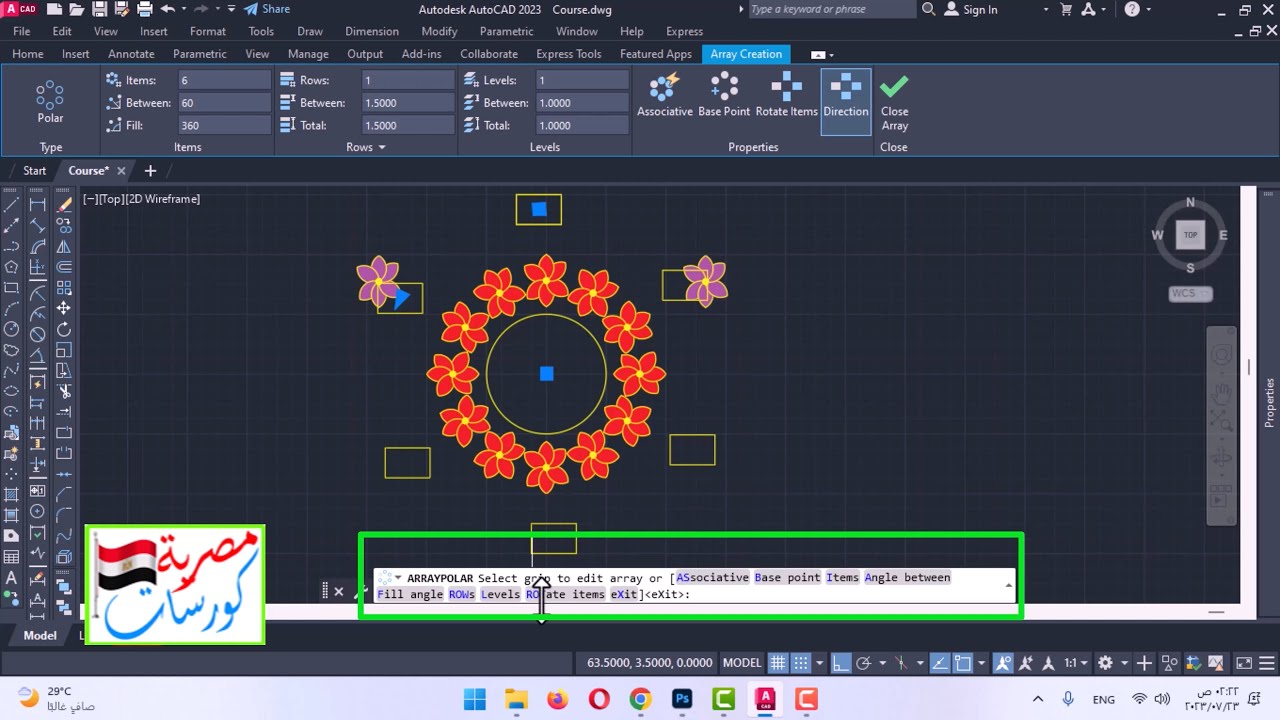This screenshot has width=1280, height=720.
Task: Select the Rotate tool in left toolbar
Action: coord(64,329)
